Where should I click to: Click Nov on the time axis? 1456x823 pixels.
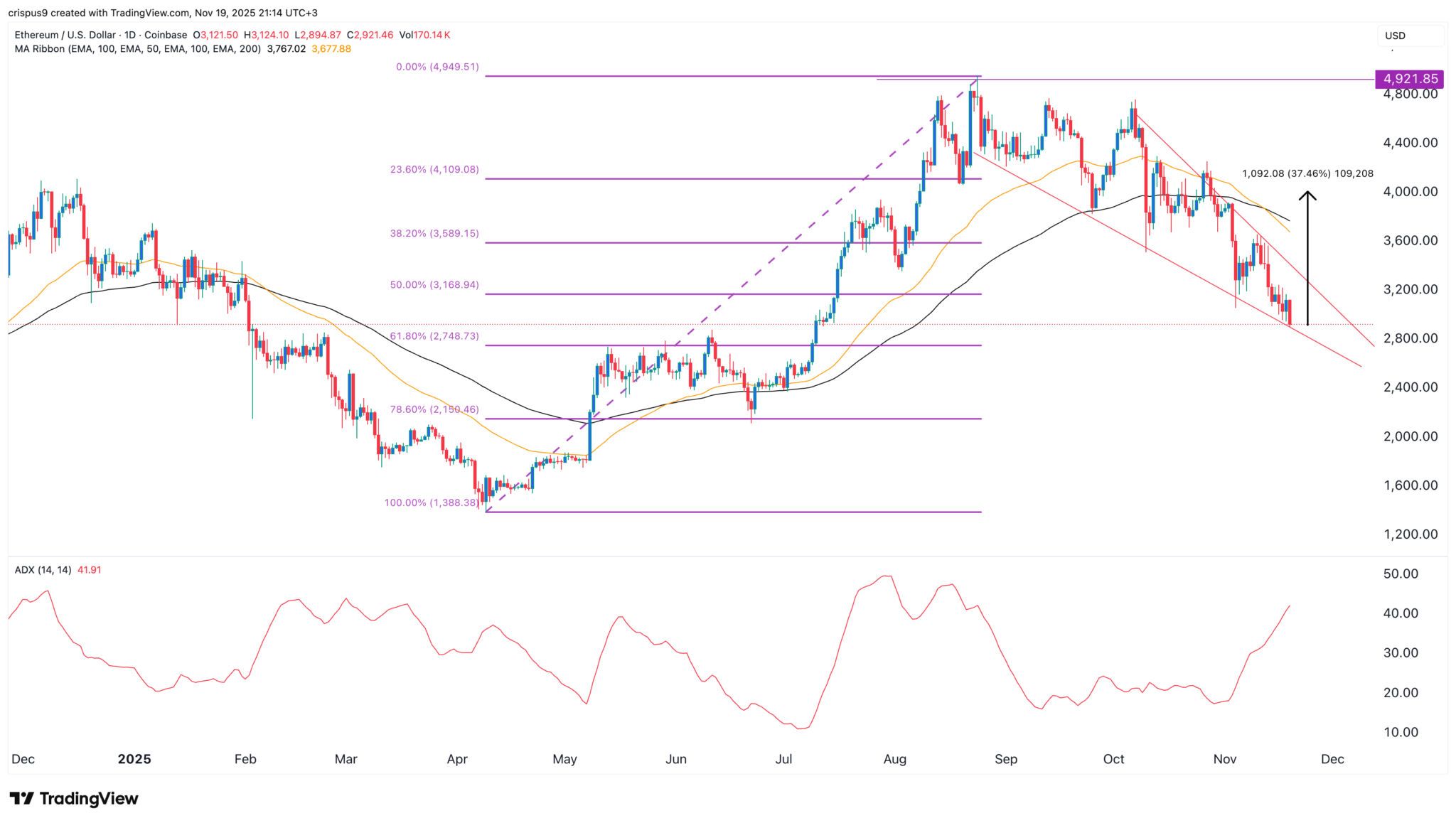(1226, 759)
